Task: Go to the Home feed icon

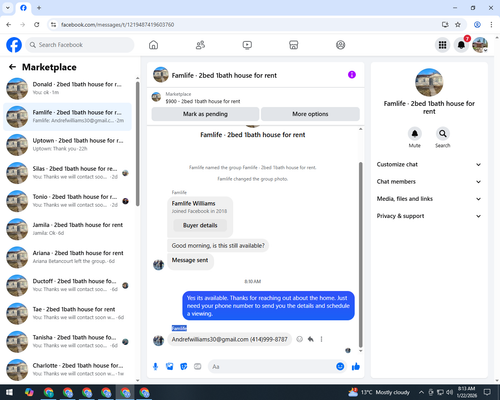Action: pos(153,45)
